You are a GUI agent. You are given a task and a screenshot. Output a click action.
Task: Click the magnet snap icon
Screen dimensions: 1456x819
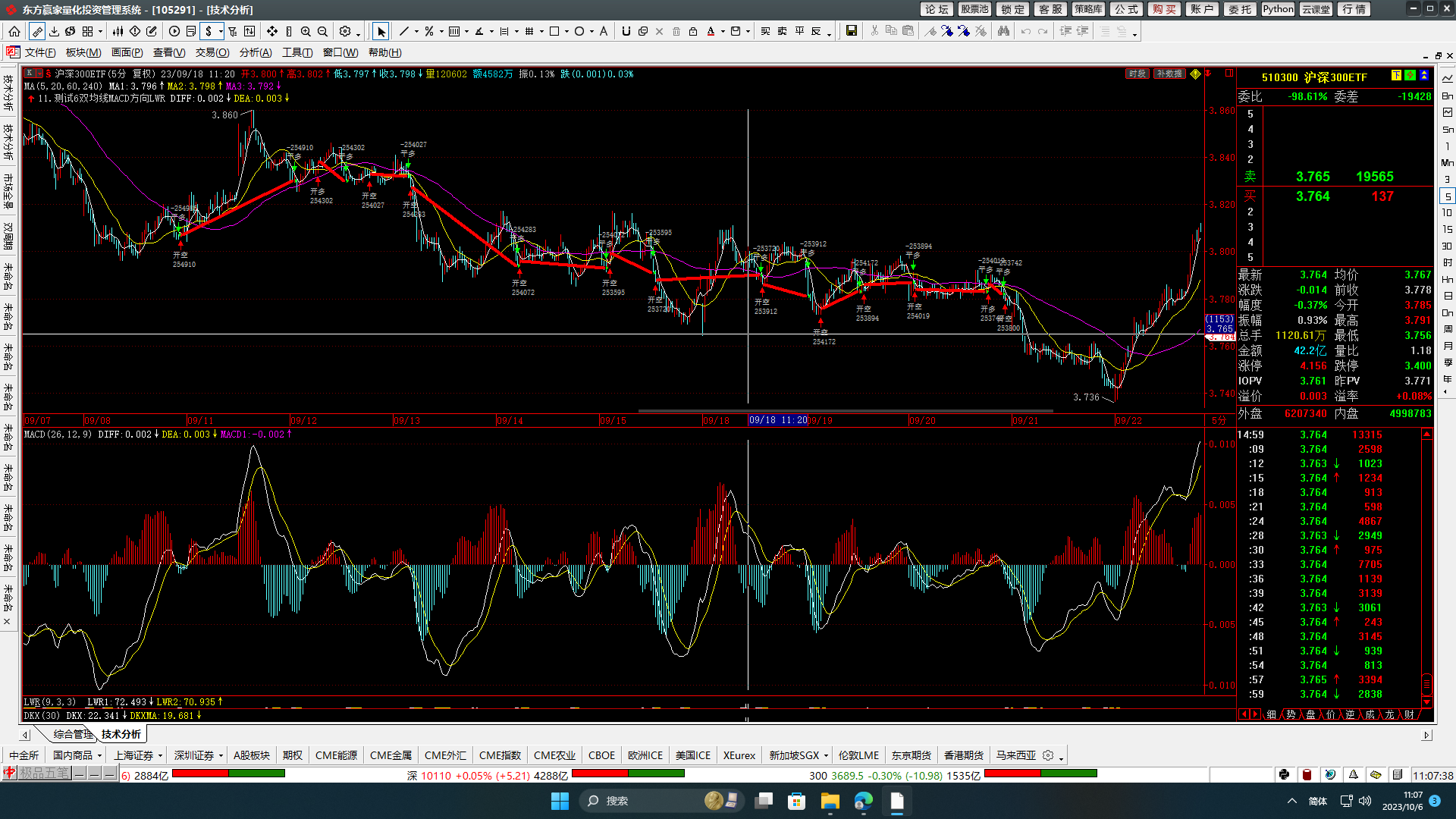click(626, 31)
